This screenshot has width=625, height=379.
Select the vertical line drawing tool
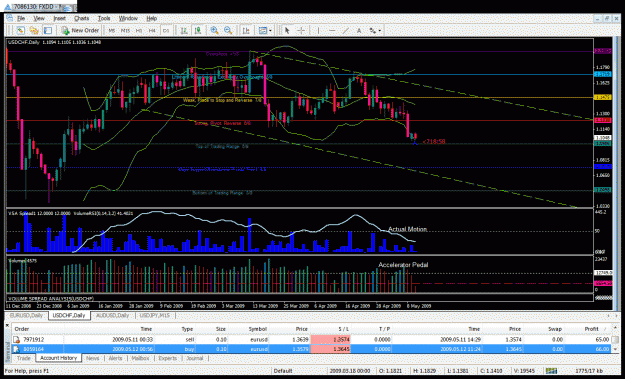318,30
